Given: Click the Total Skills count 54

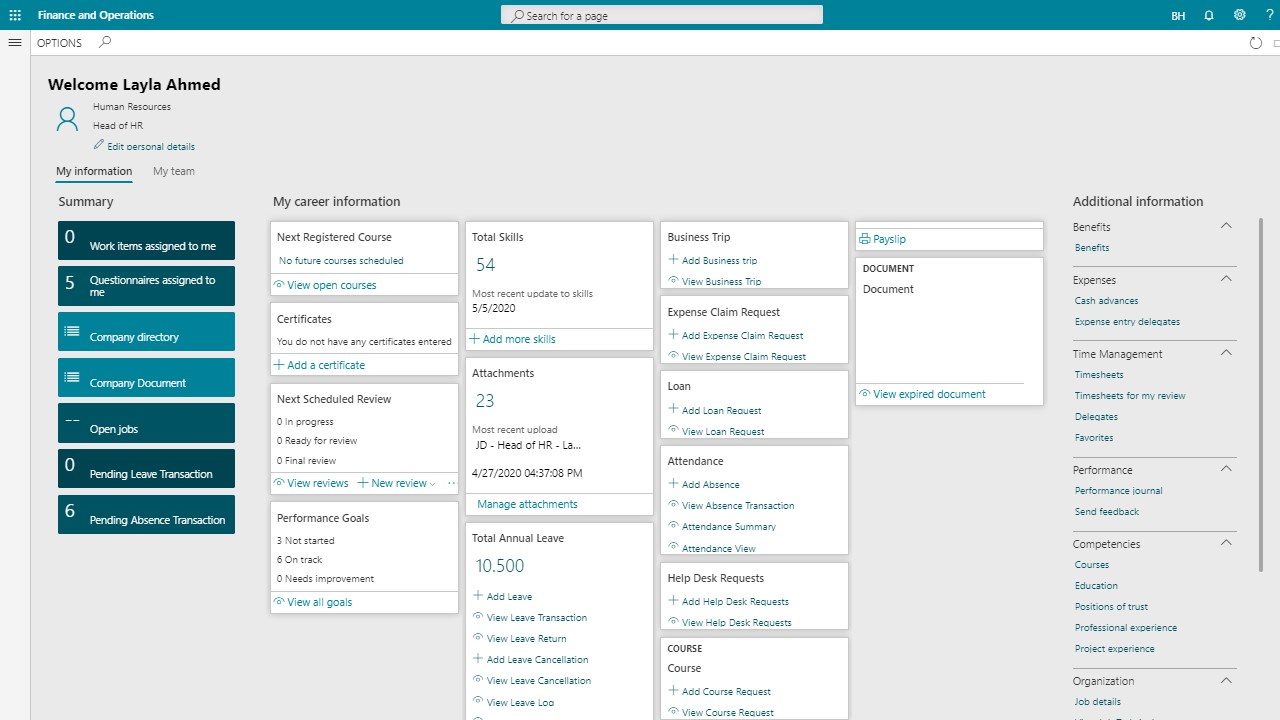Looking at the screenshot, I should [485, 265].
